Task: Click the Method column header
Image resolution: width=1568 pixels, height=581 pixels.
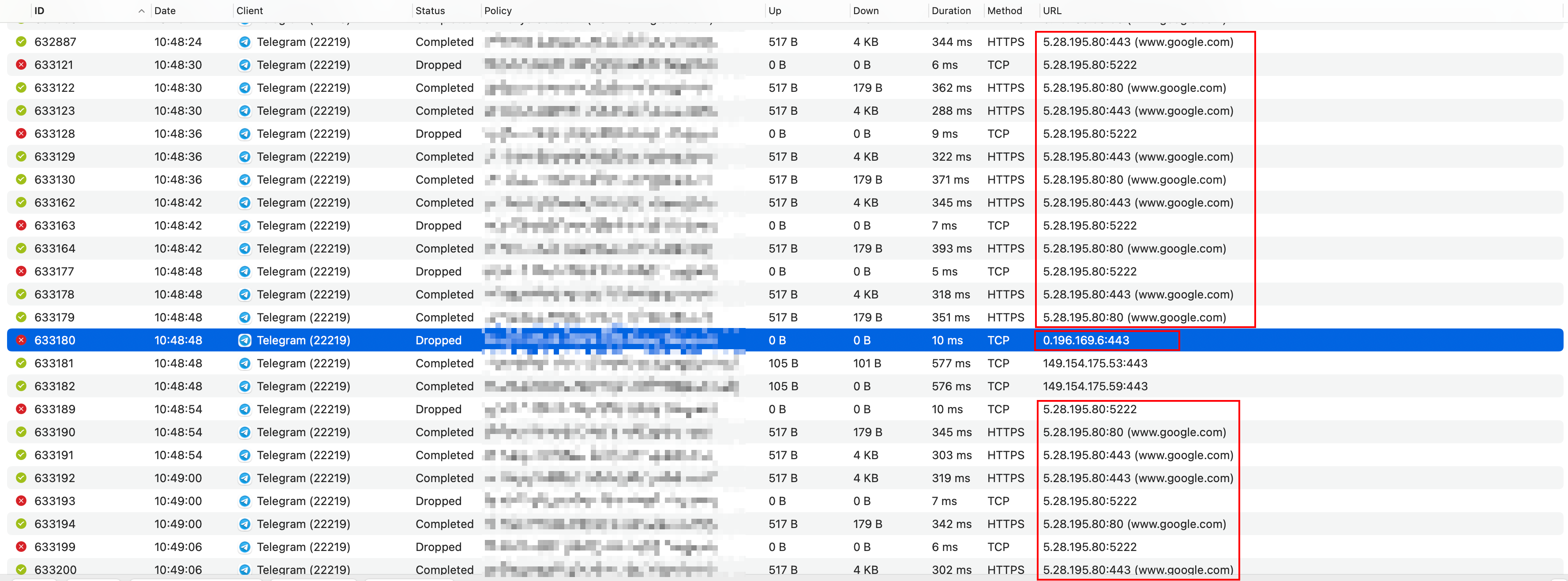Action: (x=1004, y=11)
